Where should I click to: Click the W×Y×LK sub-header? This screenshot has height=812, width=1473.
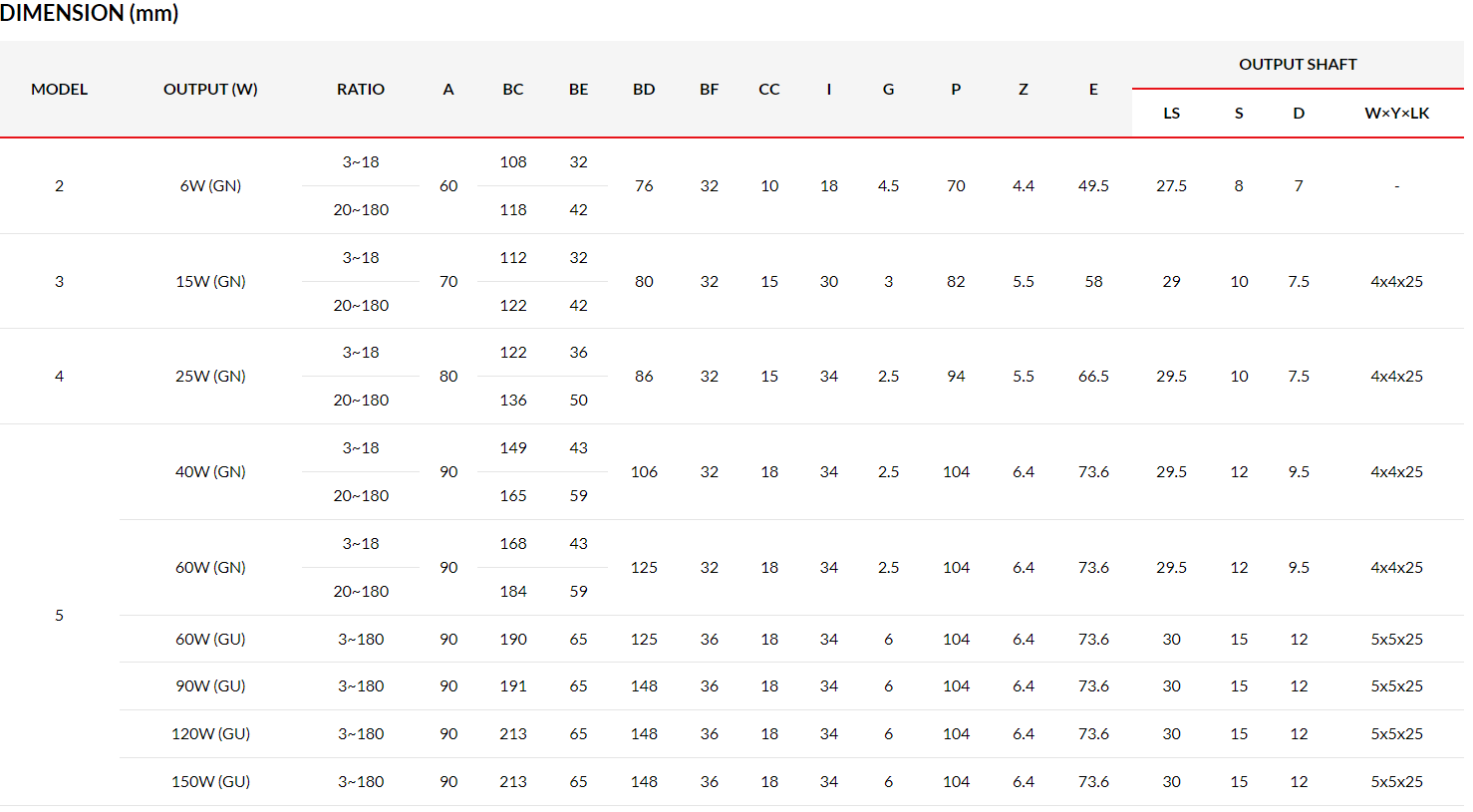pyautogui.click(x=1396, y=113)
